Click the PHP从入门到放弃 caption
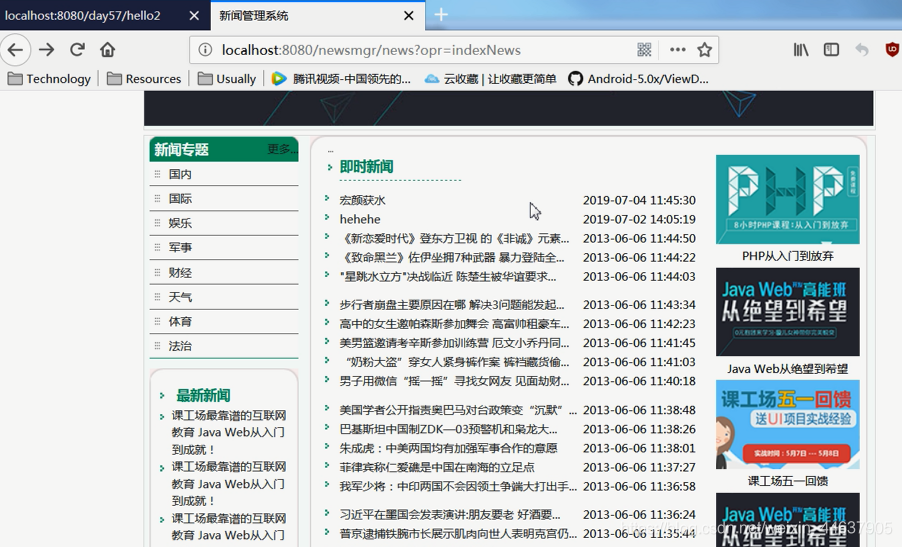Image resolution: width=902 pixels, height=547 pixels. pos(788,256)
